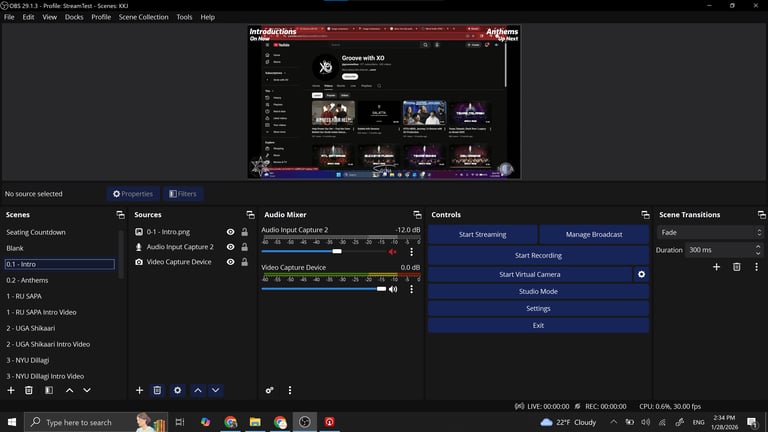This screenshot has width=768, height=432.
Task: Open File Explorer from the taskbar
Action: point(255,422)
